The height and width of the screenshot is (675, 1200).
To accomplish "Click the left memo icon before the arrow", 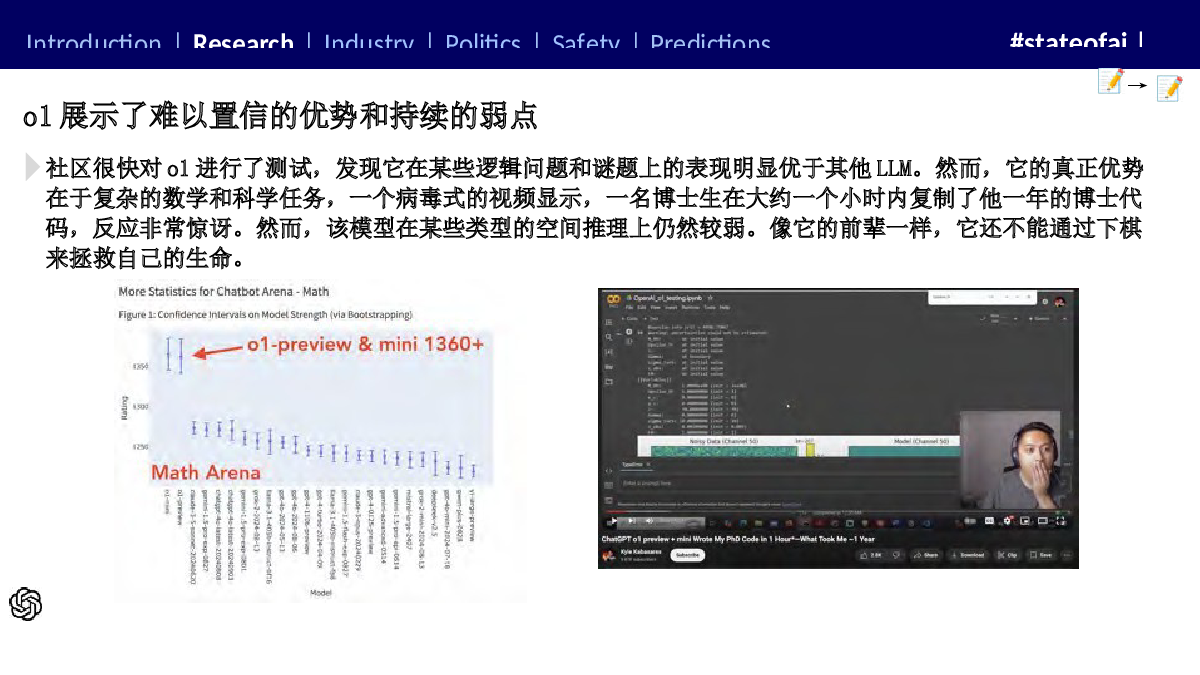I will [x=1110, y=82].
